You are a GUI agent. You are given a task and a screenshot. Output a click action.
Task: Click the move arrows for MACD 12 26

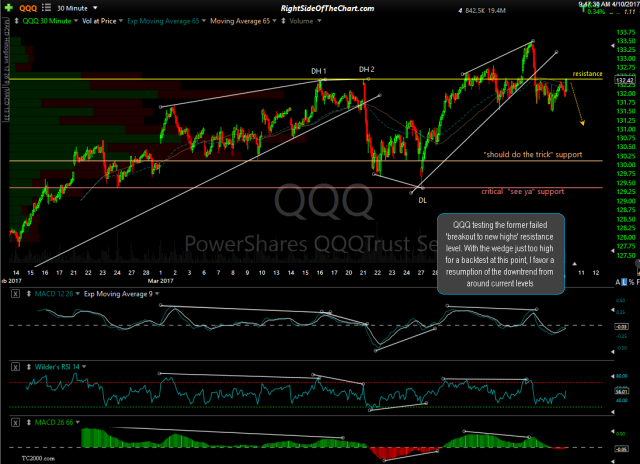[x=29, y=294]
